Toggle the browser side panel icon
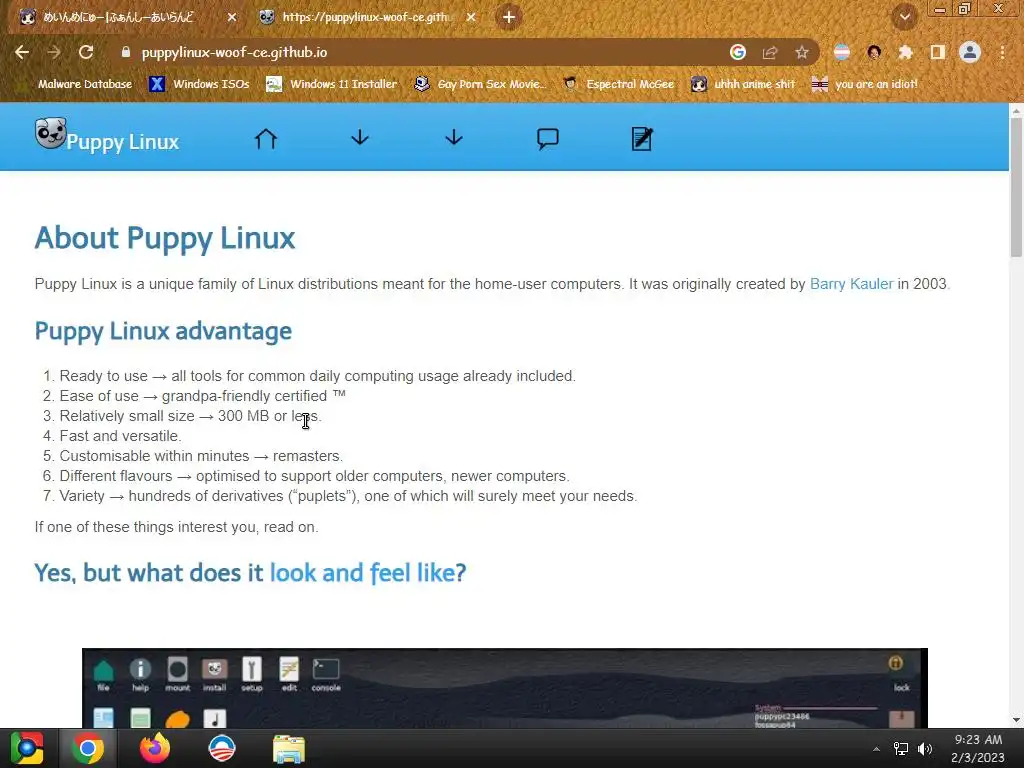1024x768 pixels. point(938,52)
